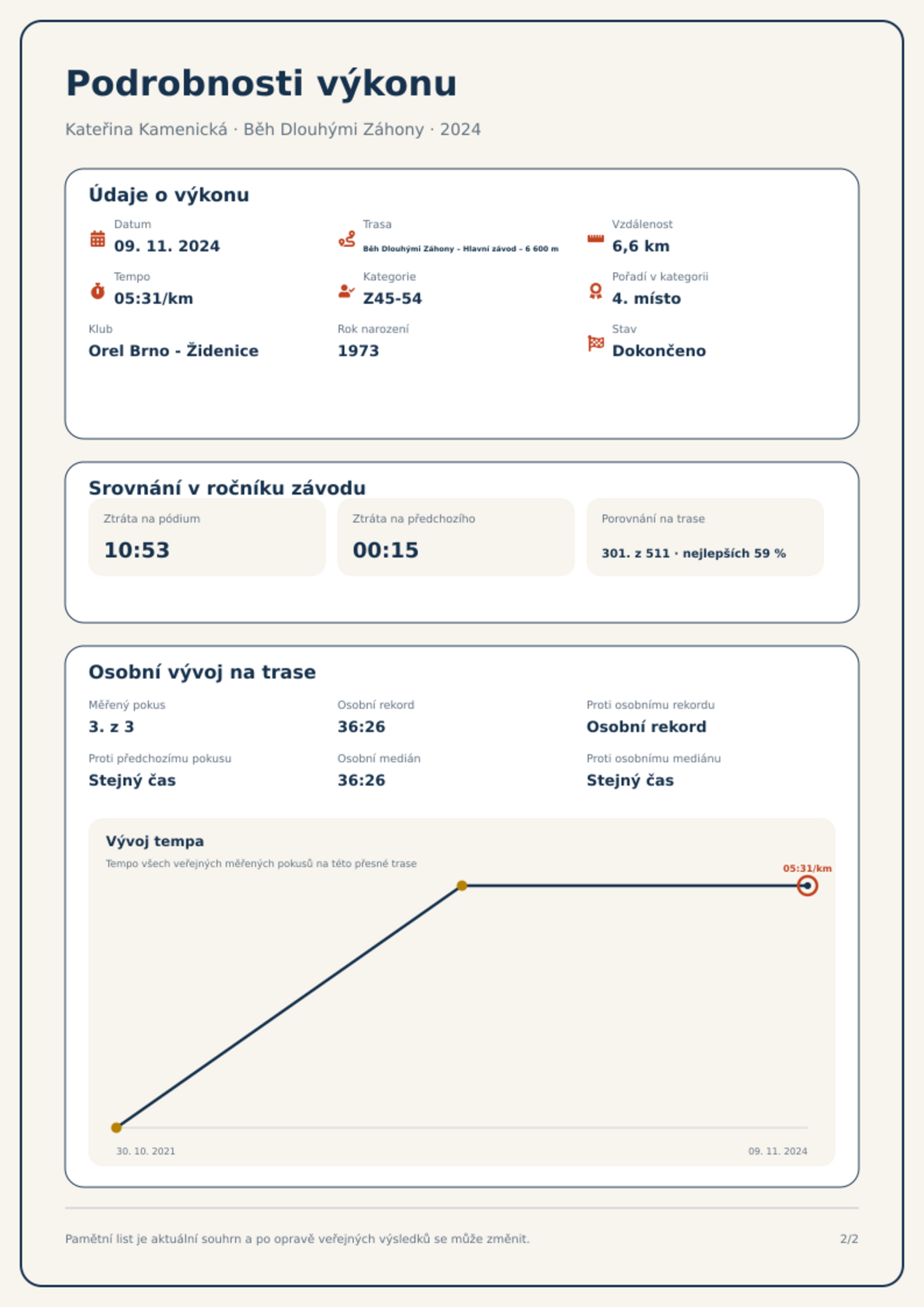Click the Vývoj tempa chart heading
This screenshot has height=1307, width=924.
click(x=155, y=841)
